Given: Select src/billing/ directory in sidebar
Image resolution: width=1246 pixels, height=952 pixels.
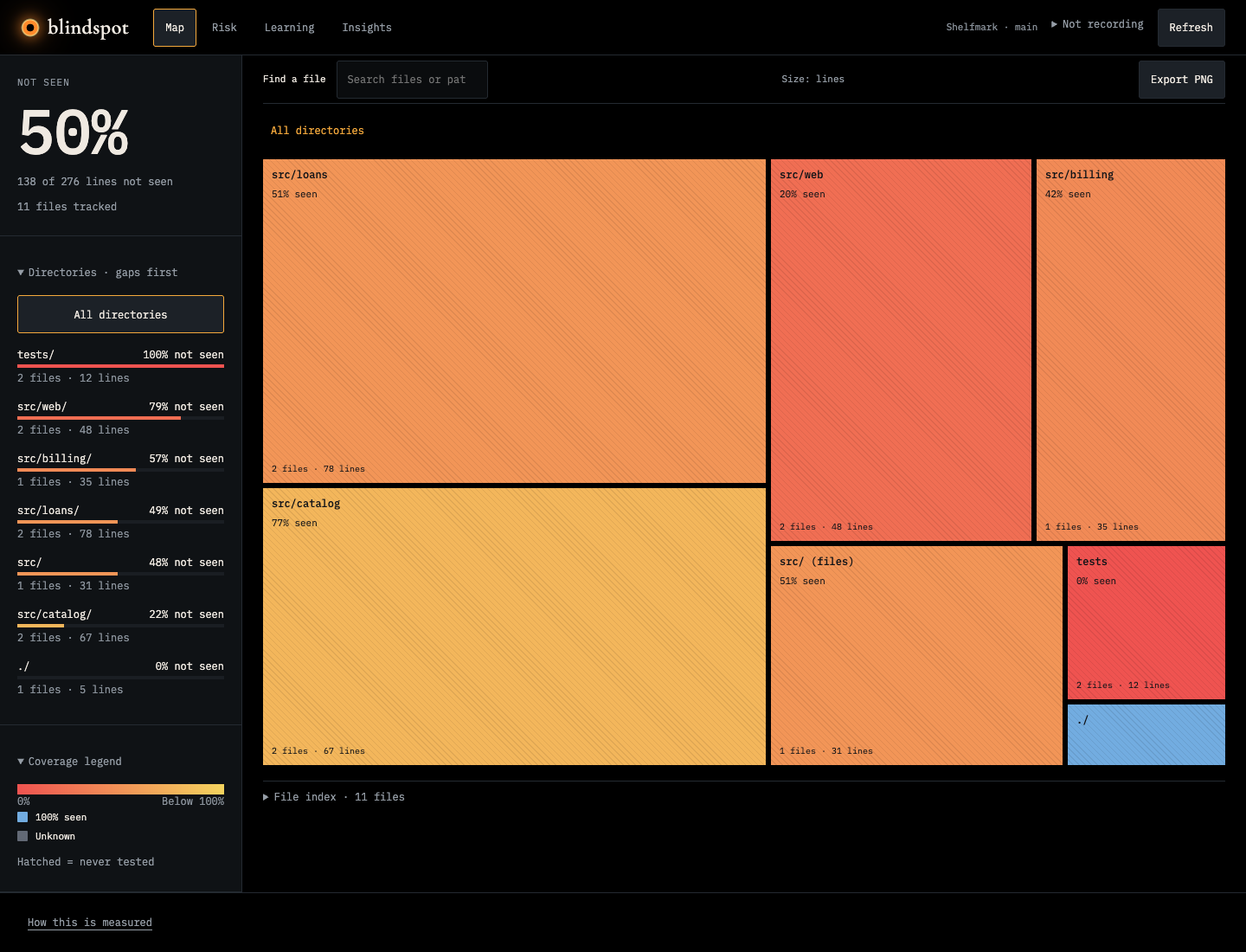Looking at the screenshot, I should tap(120, 470).
